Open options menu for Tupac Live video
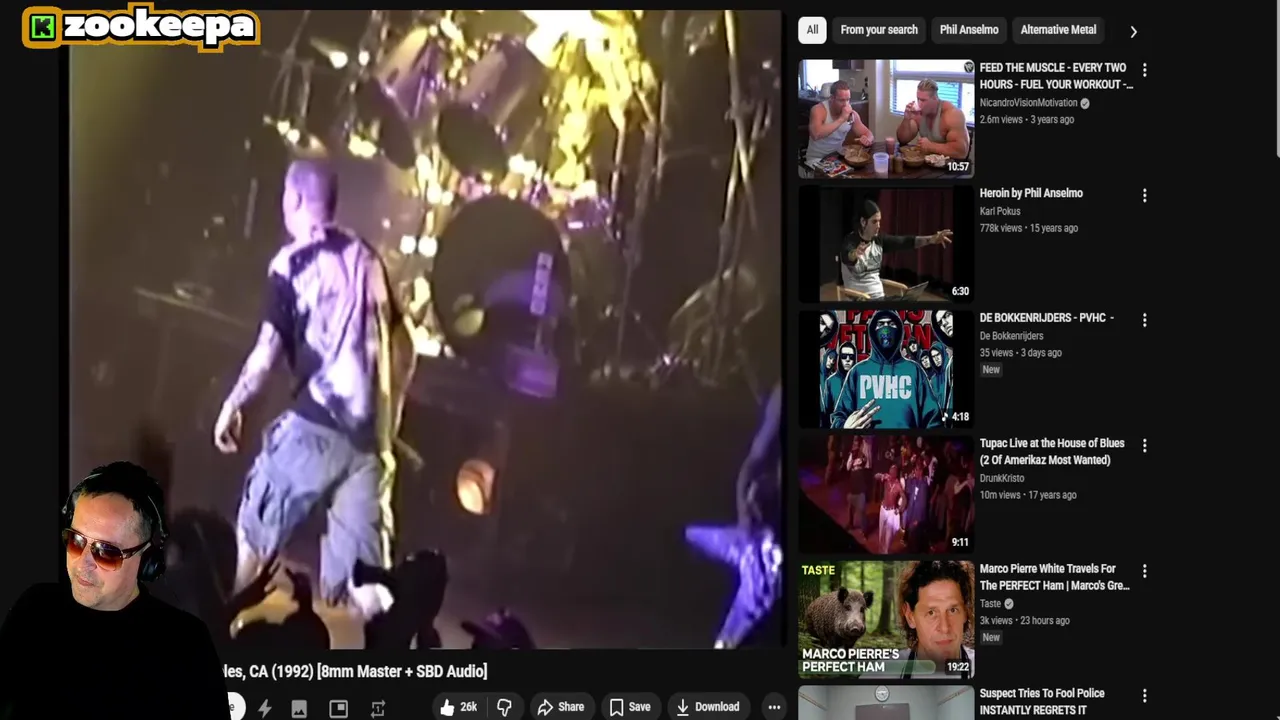 [1144, 445]
